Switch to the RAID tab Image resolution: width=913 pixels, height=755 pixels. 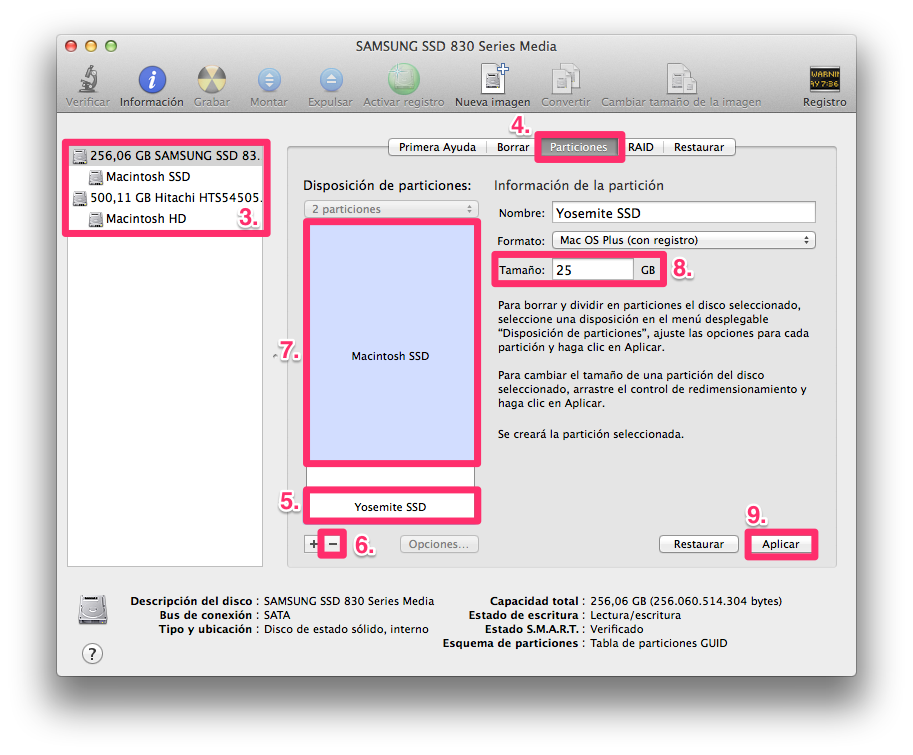click(x=640, y=147)
